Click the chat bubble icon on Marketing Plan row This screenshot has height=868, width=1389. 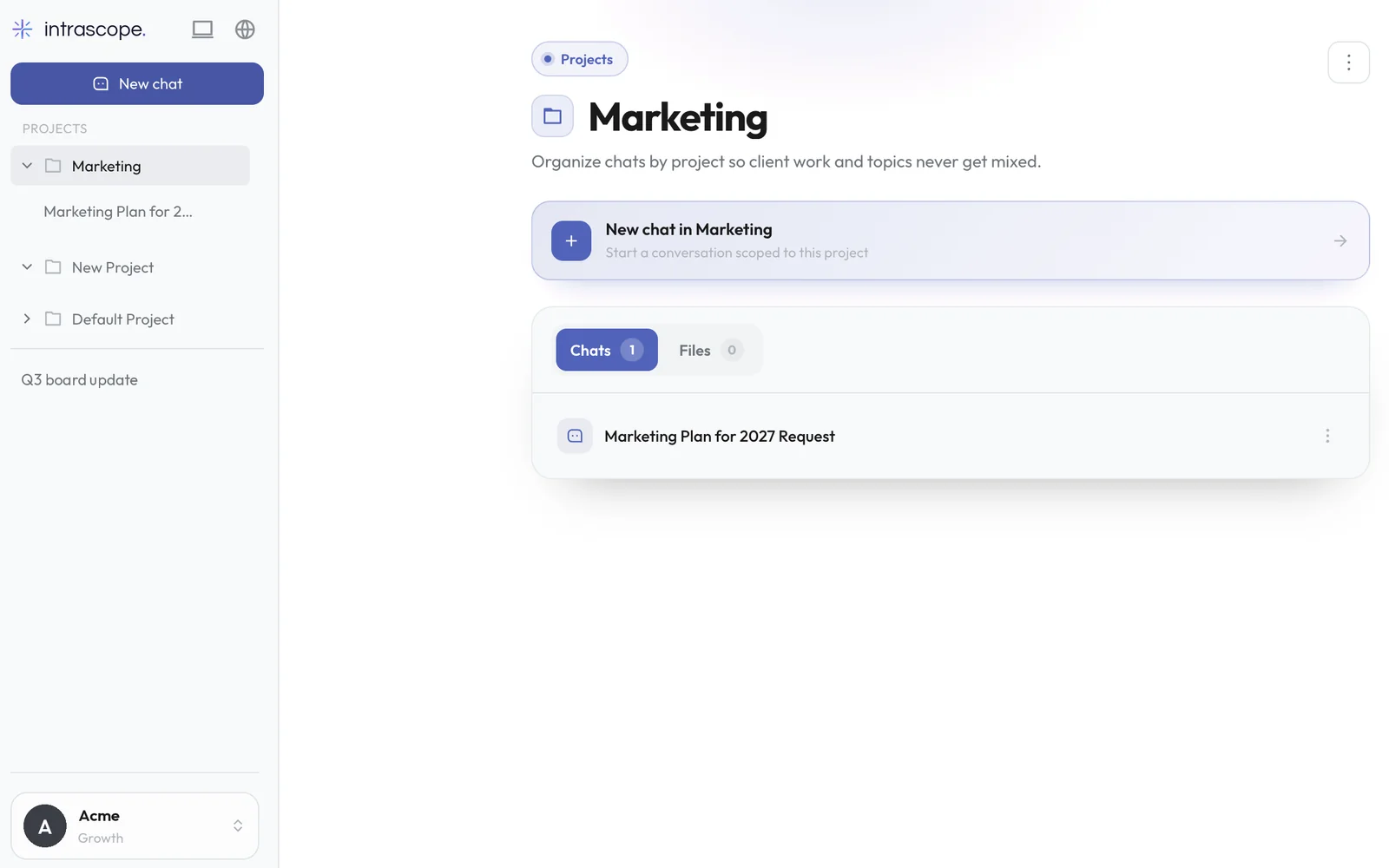pyautogui.click(x=575, y=436)
